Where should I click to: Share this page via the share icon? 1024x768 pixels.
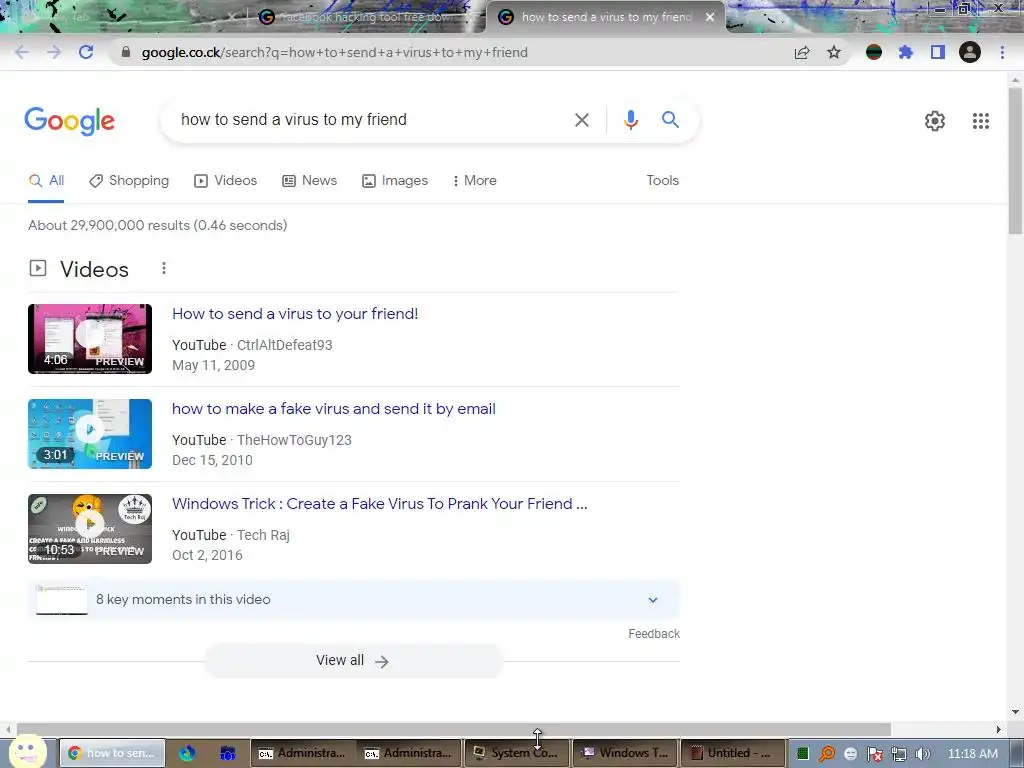pos(802,52)
